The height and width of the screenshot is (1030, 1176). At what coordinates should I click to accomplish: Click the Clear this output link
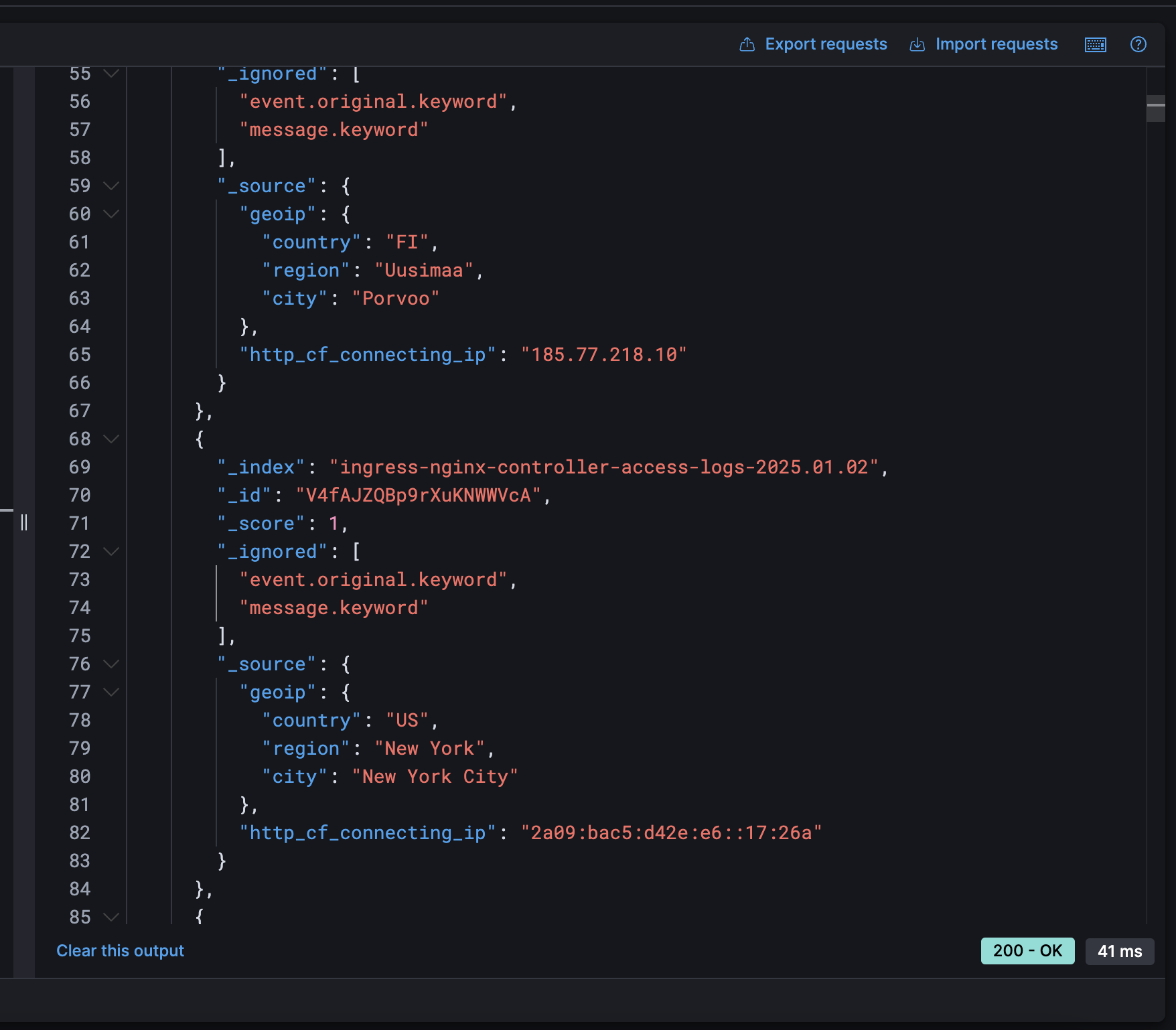point(120,951)
